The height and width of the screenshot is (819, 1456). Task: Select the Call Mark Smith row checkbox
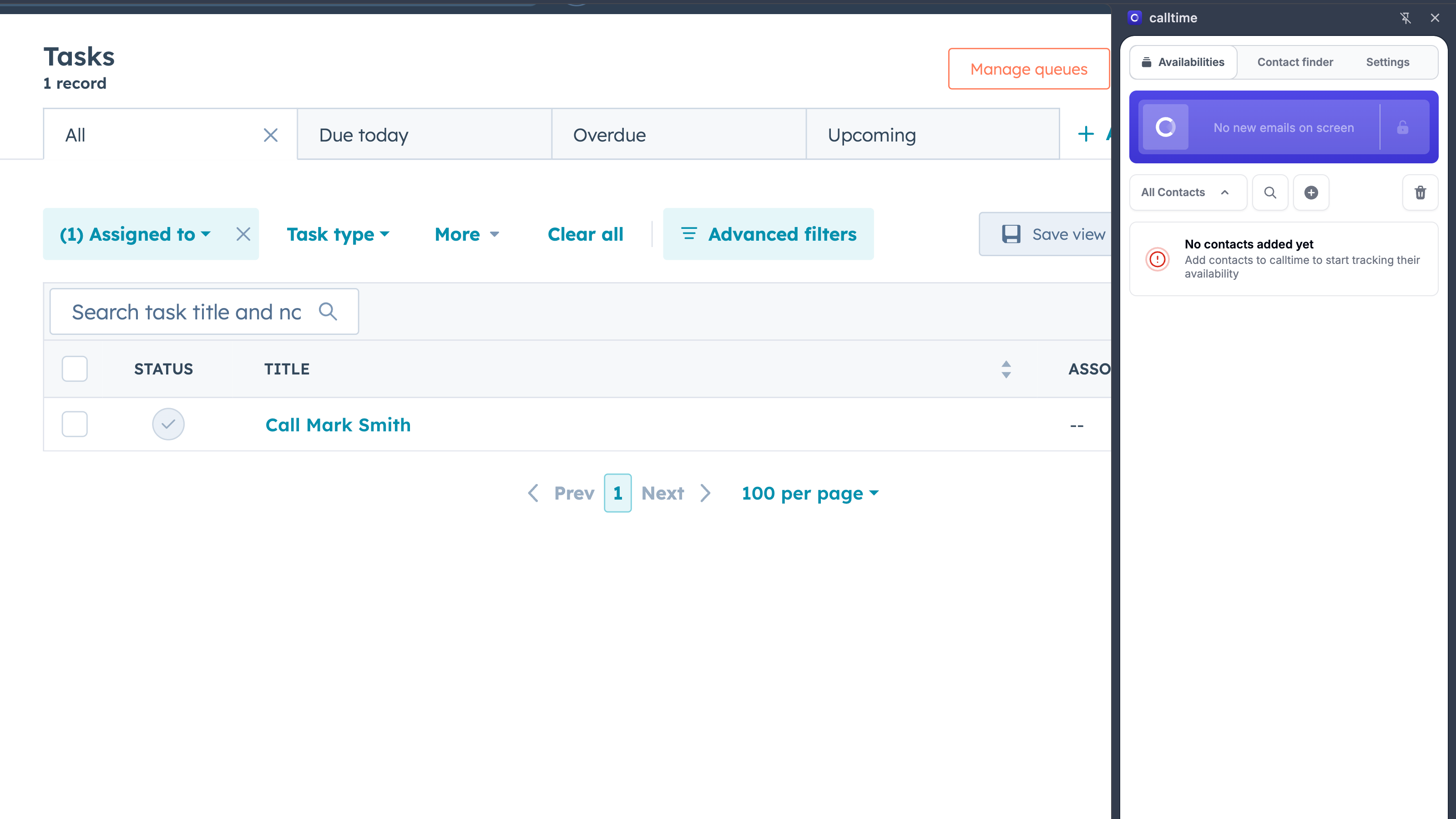tap(75, 425)
